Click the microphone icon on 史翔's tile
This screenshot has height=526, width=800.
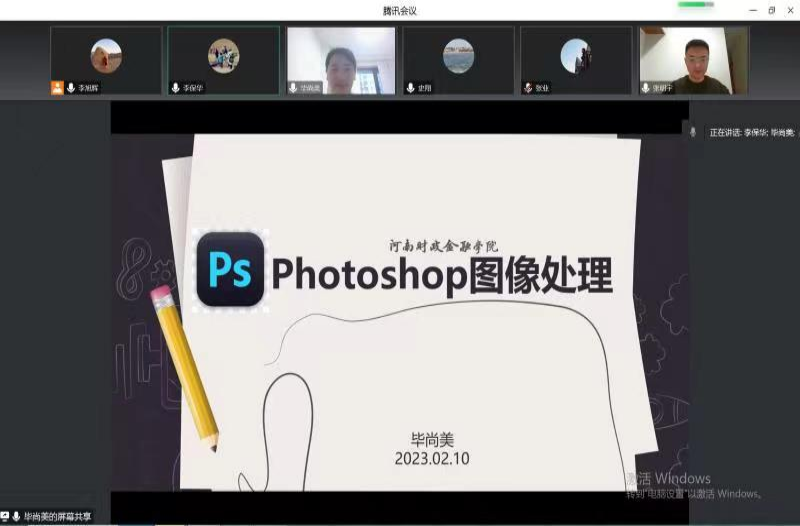pos(410,88)
